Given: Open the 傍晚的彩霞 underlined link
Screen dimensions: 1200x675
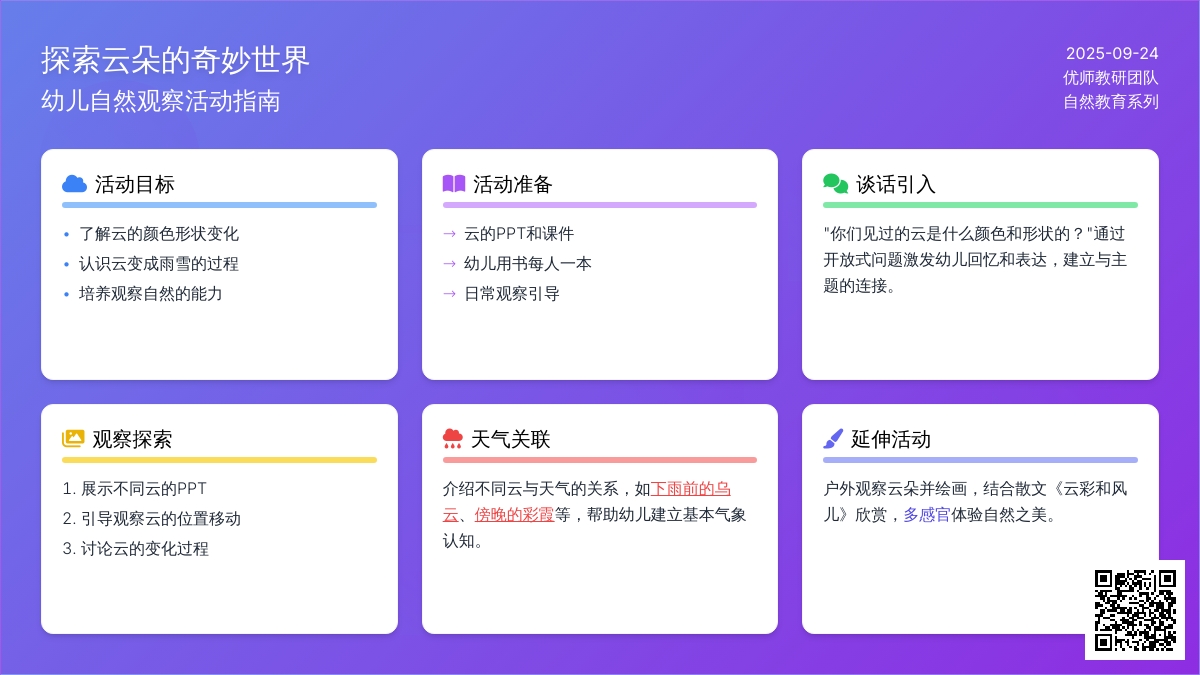Looking at the screenshot, I should (x=514, y=515).
